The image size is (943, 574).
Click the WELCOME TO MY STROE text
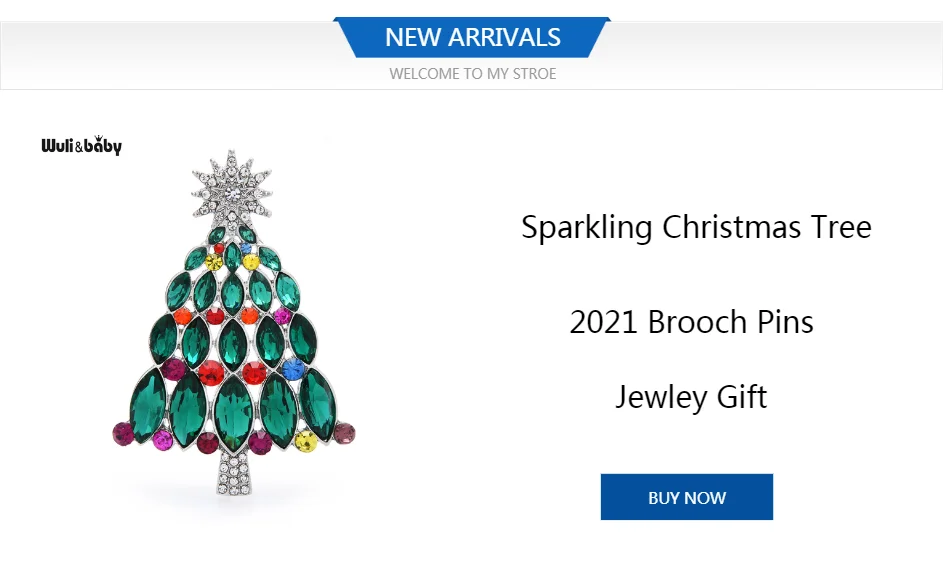[472, 74]
